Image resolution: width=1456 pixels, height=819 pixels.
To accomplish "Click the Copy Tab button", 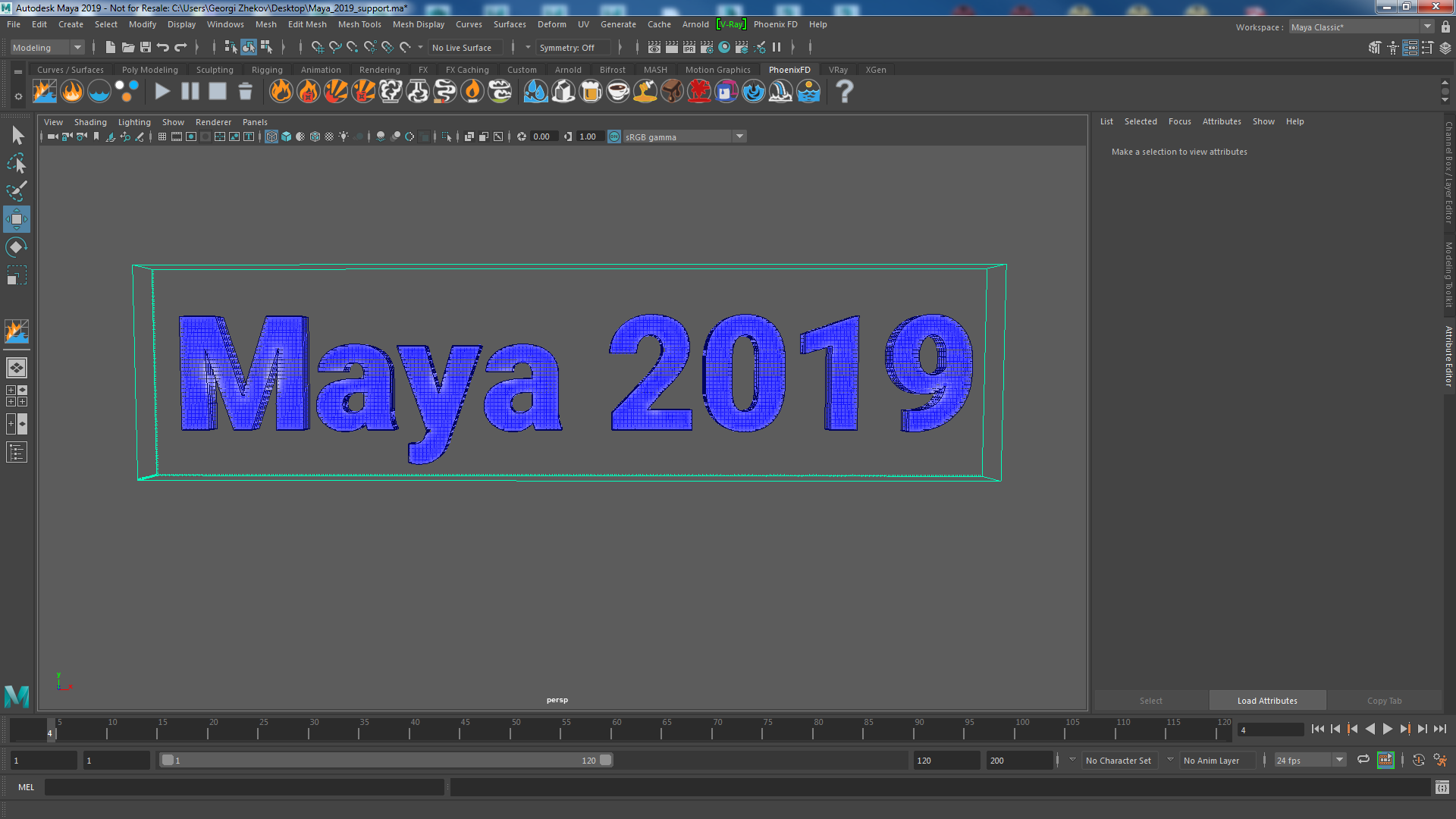I will point(1384,701).
